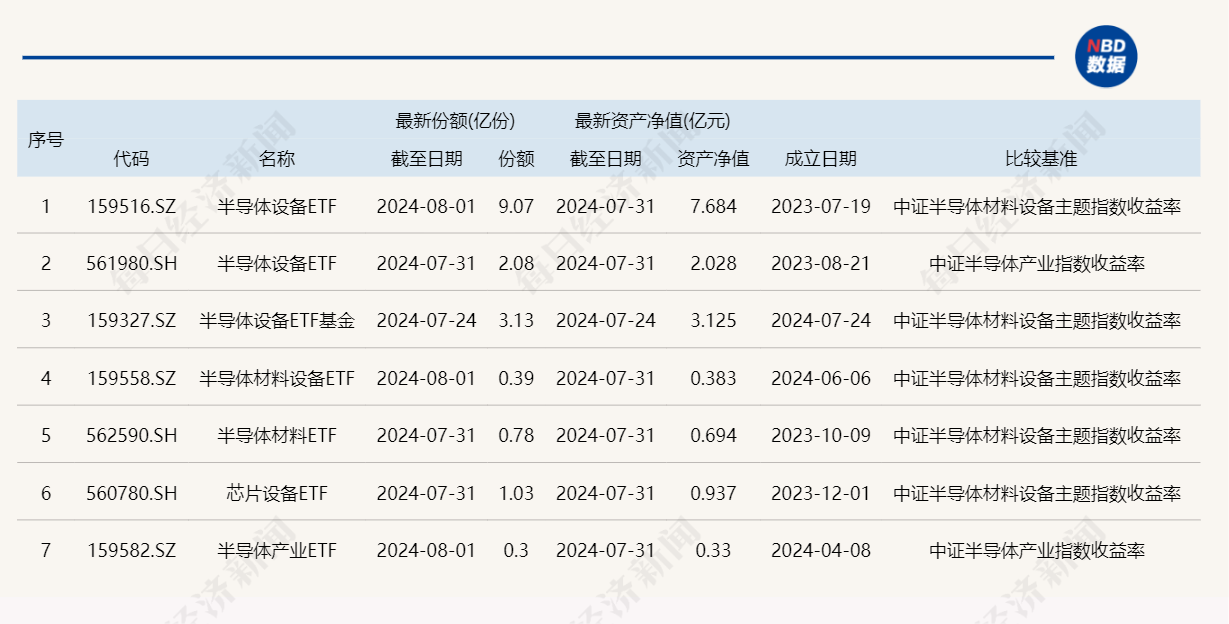Select code 159558.SZ
The image size is (1229, 624).
[131, 378]
